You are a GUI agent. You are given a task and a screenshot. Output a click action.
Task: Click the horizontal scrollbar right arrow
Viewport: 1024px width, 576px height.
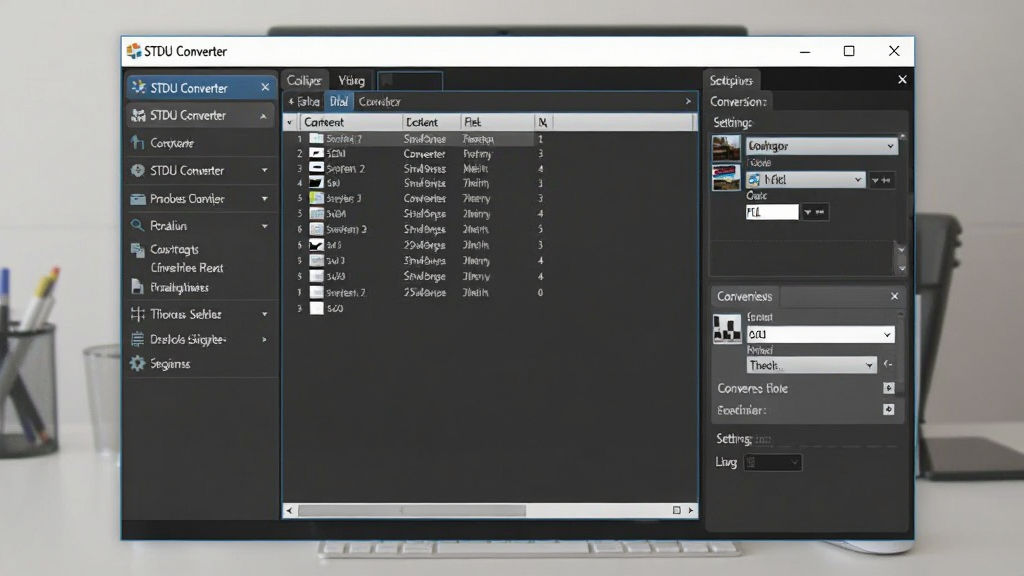point(691,511)
